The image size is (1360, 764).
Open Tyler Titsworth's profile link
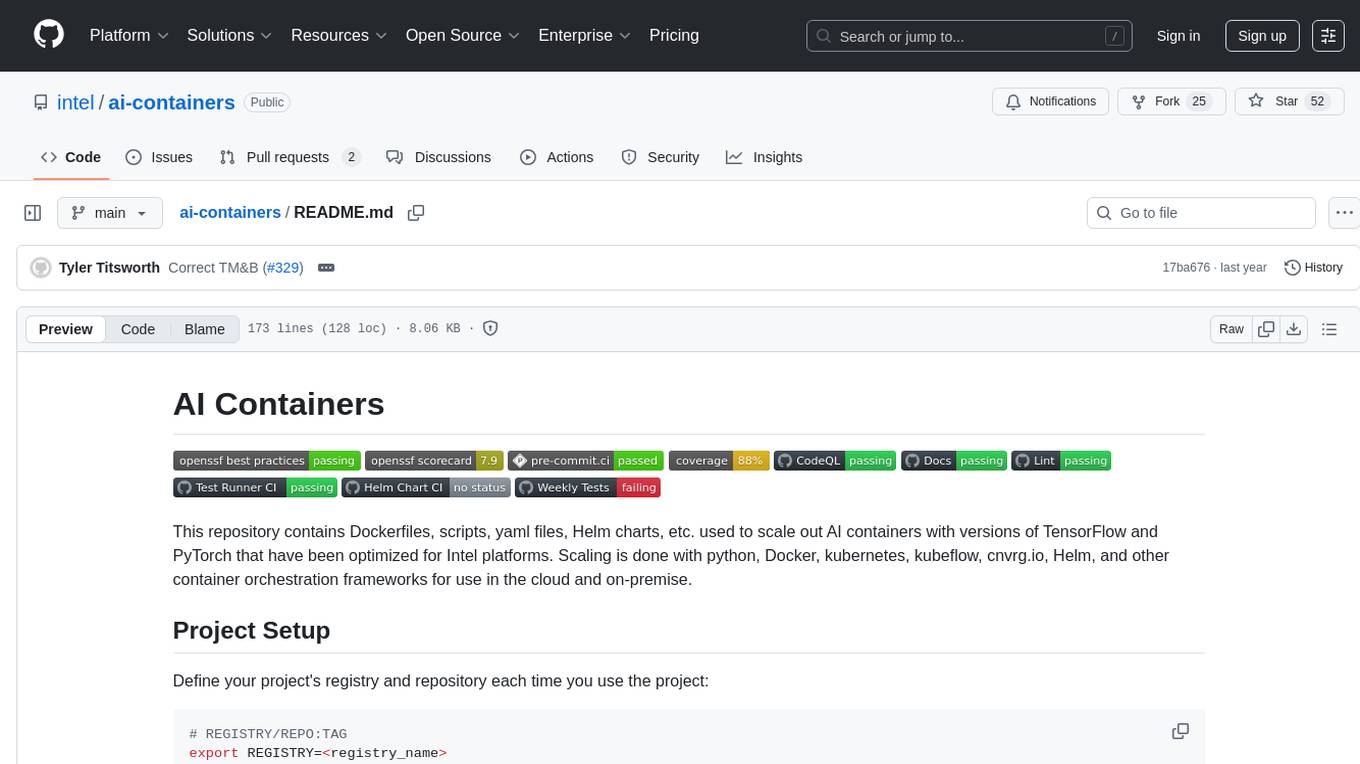[110, 268]
